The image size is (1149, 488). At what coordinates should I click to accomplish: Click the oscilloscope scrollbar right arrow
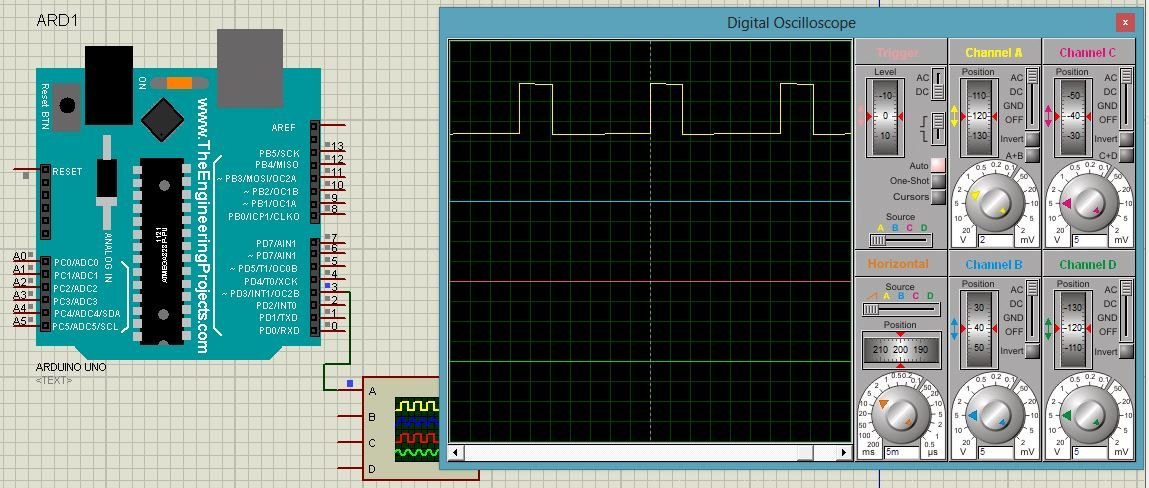(844, 453)
